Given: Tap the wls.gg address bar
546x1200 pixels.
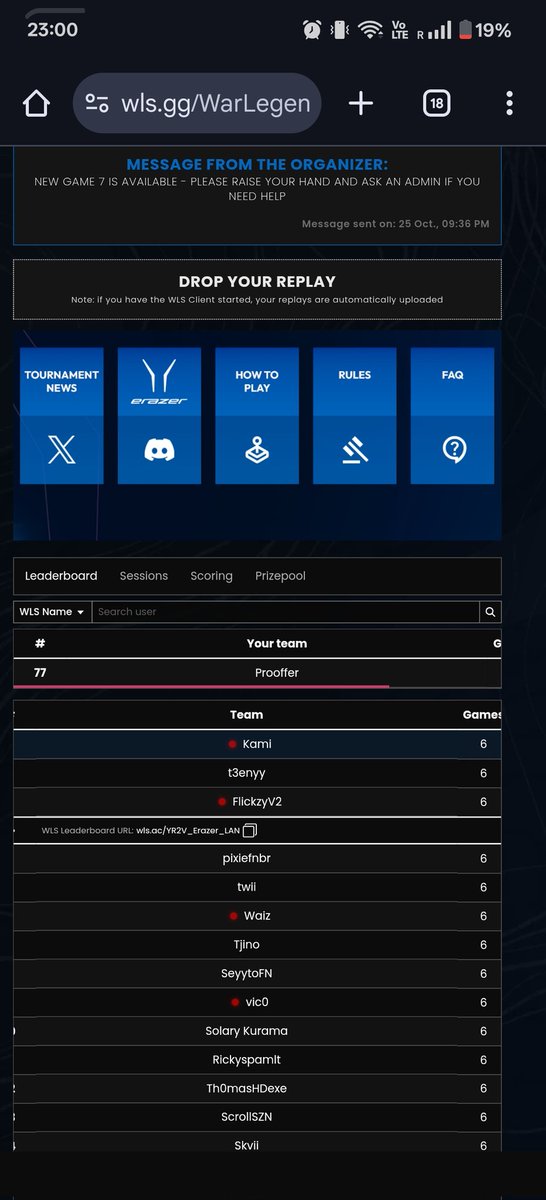Looking at the screenshot, I should point(197,103).
